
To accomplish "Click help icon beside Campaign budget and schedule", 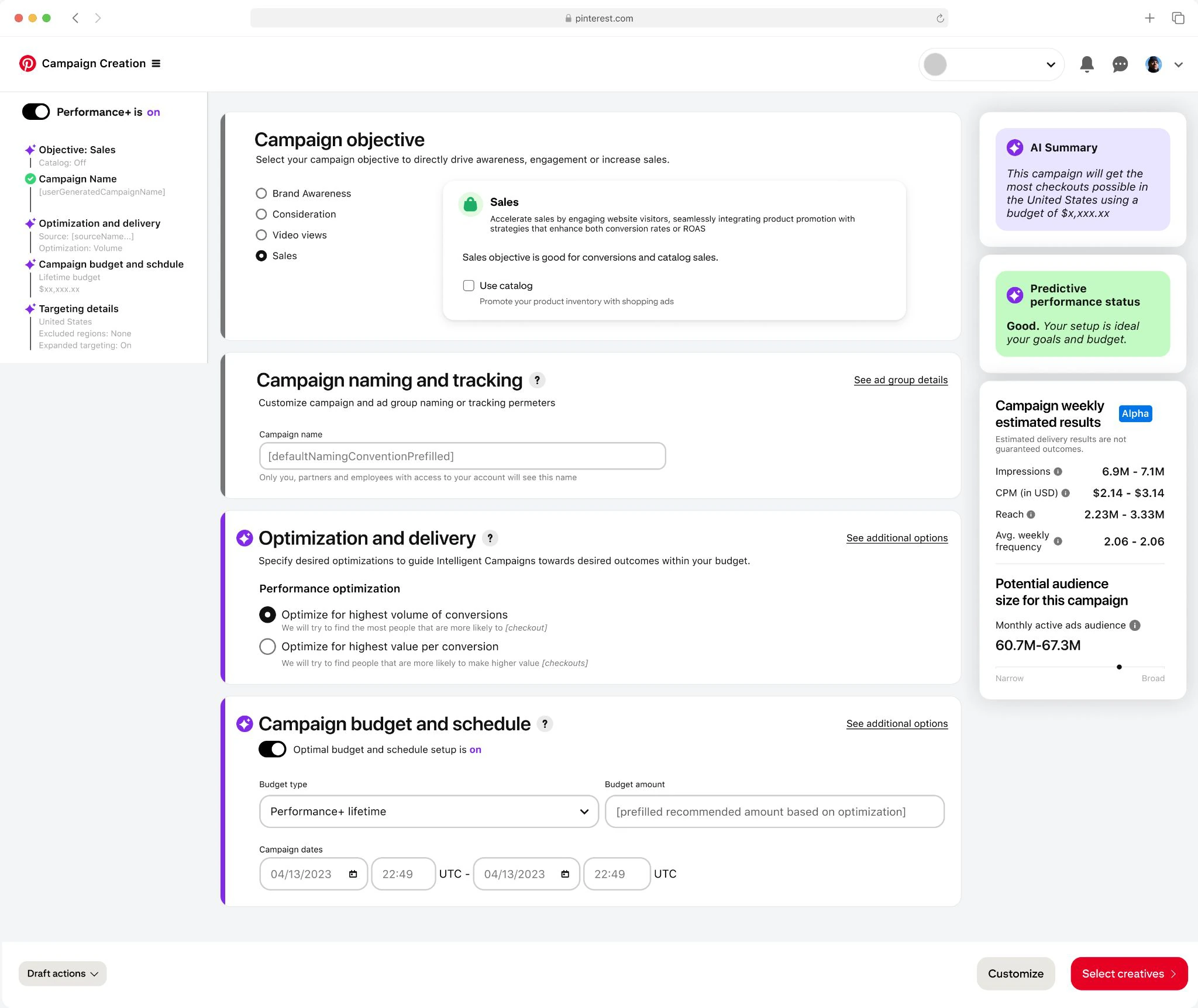I will [545, 724].
